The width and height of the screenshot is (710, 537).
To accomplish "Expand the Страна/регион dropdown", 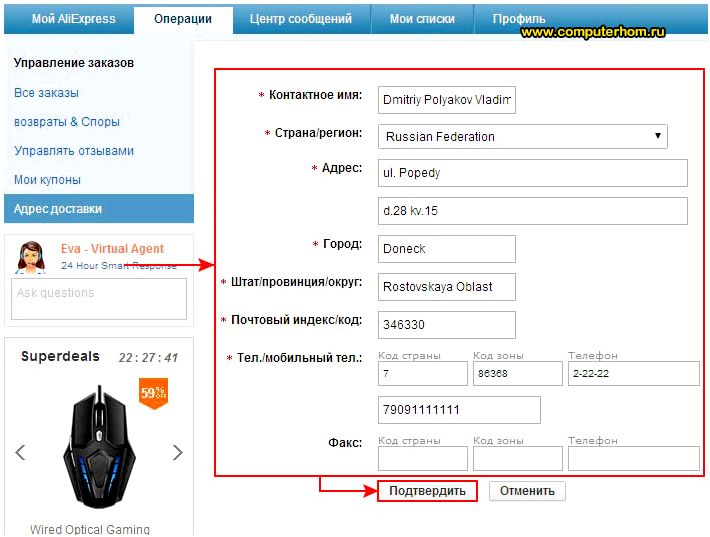I will click(523, 136).
